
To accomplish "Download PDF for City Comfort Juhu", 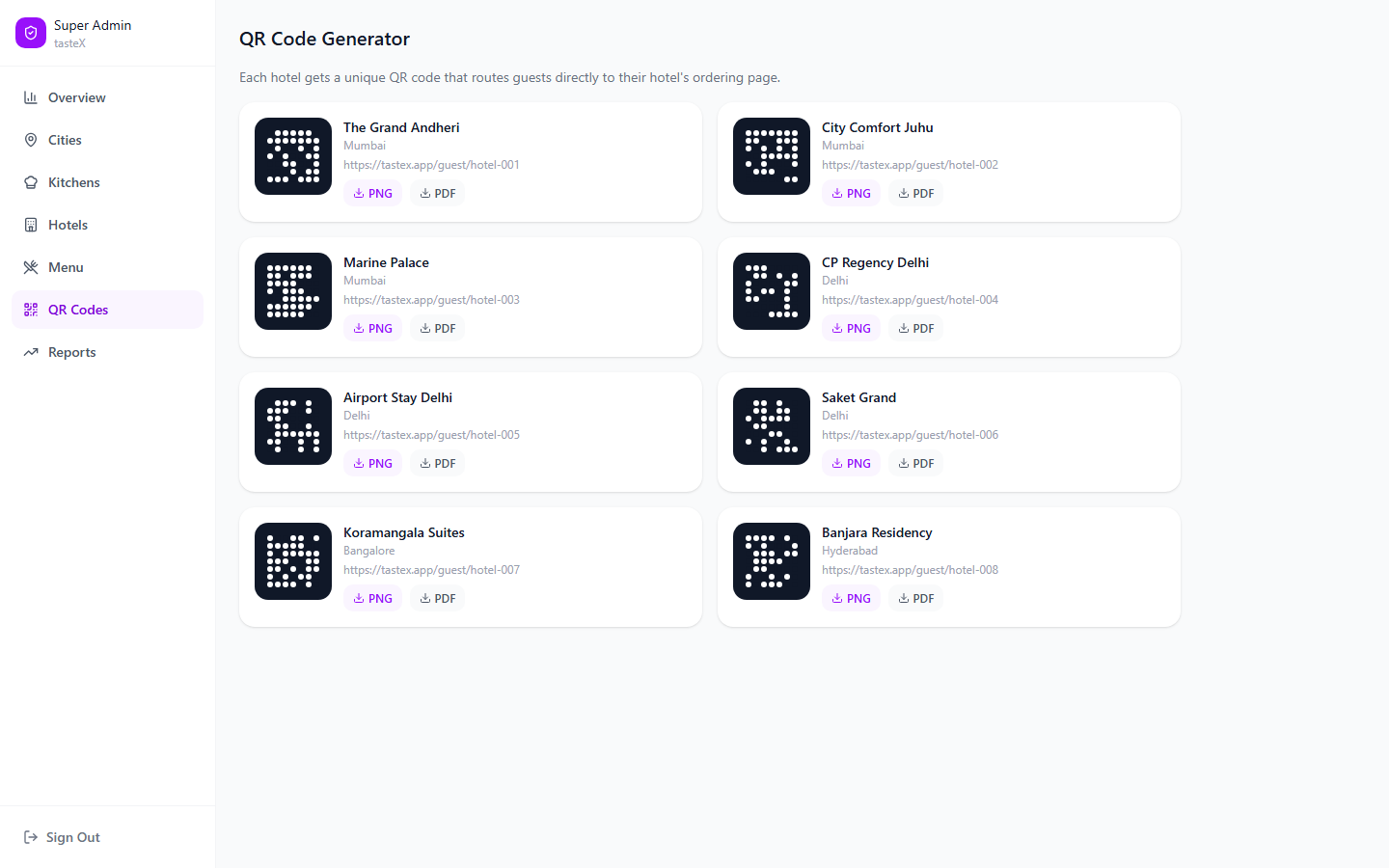I will pyautogui.click(x=916, y=193).
